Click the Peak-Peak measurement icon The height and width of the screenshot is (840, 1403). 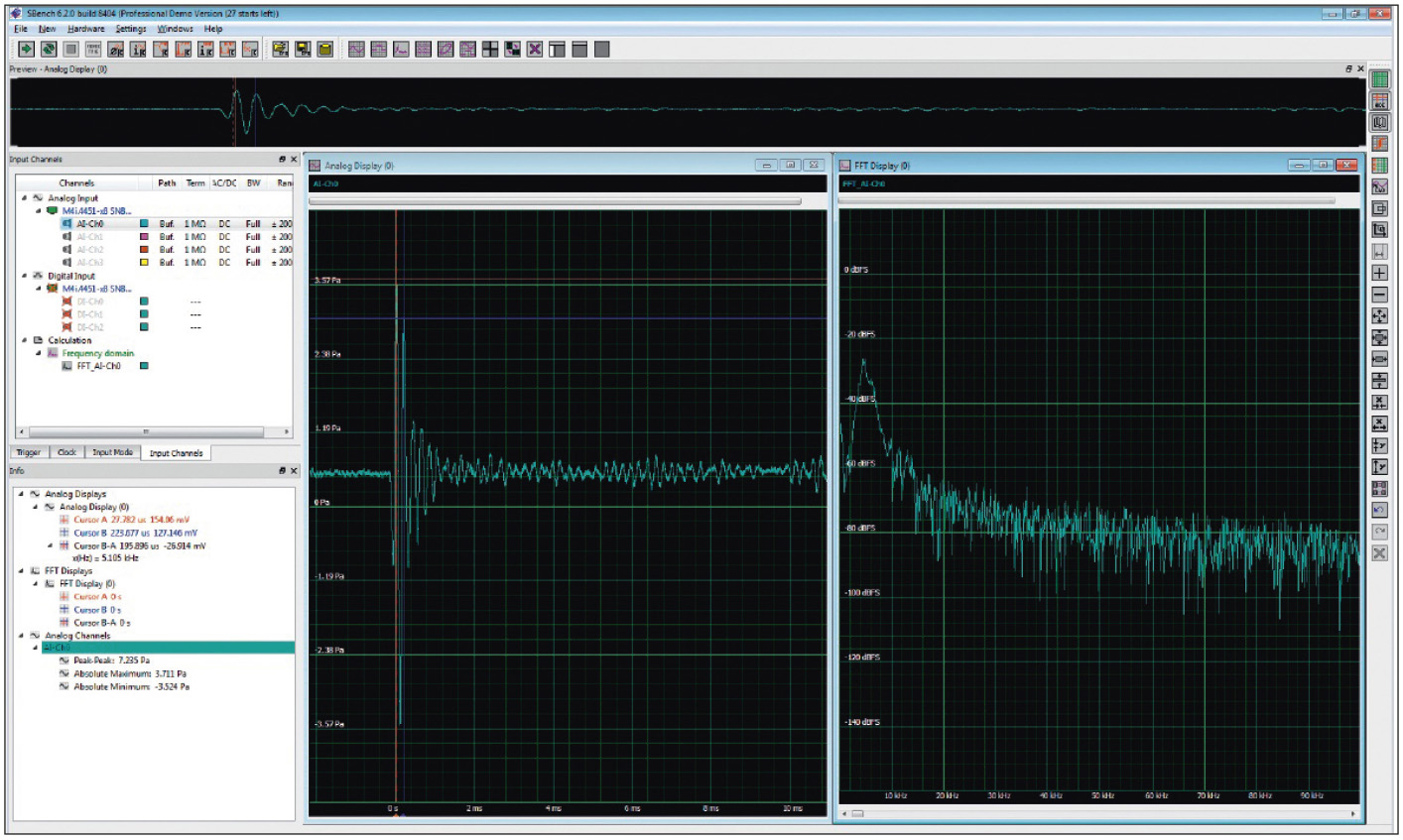[x=64, y=660]
